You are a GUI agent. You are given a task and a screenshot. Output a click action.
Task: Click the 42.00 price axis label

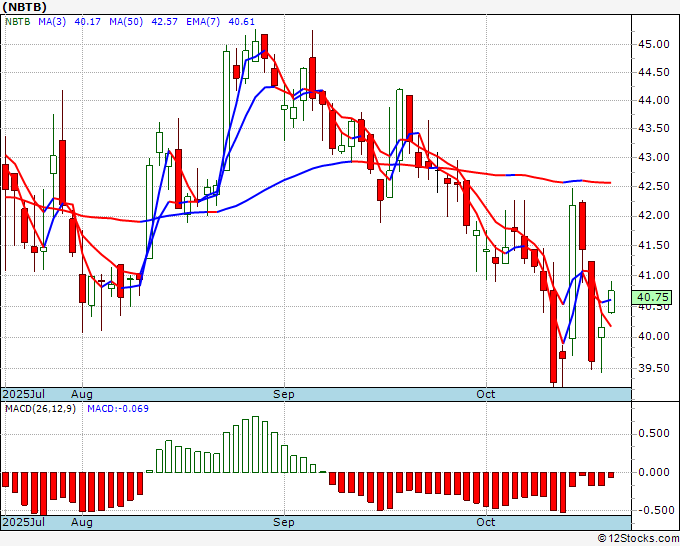click(x=654, y=216)
